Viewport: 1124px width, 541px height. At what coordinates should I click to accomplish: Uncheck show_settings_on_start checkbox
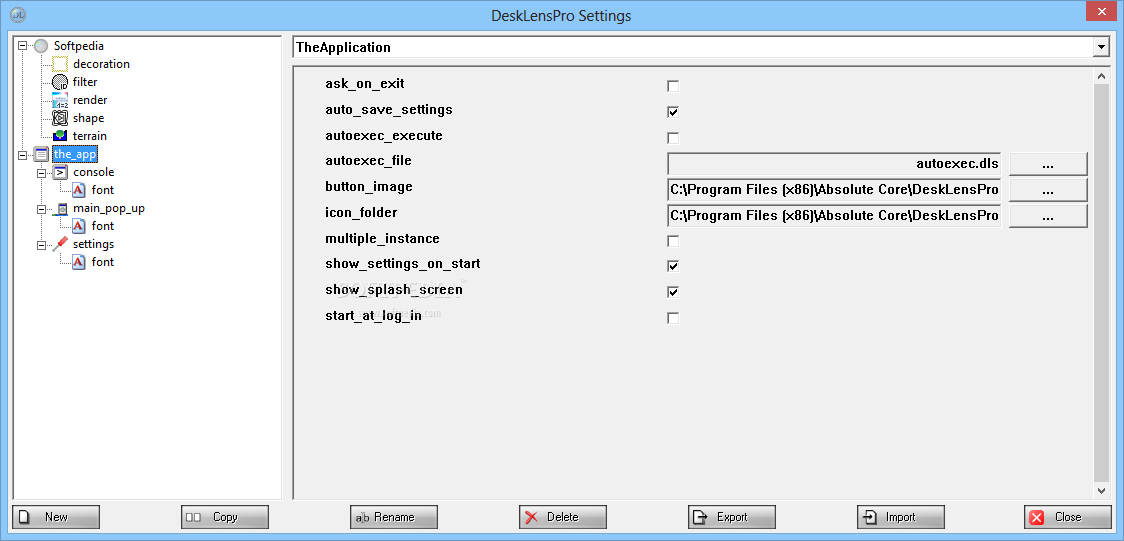click(673, 267)
